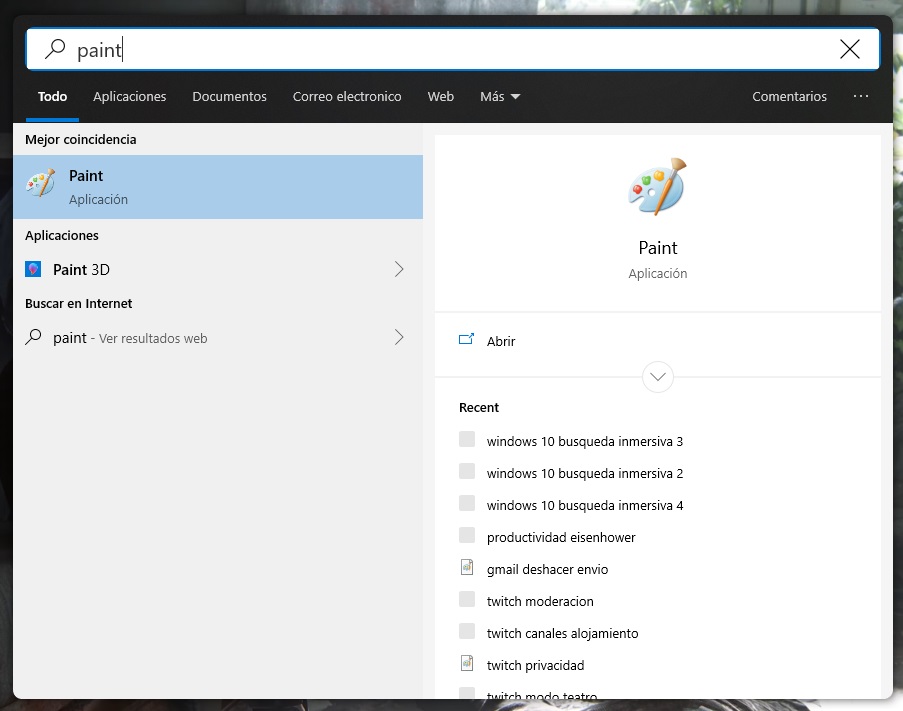903x711 pixels.
Task: Click thumbnail icon for twitch moderacion
Action: (467, 599)
